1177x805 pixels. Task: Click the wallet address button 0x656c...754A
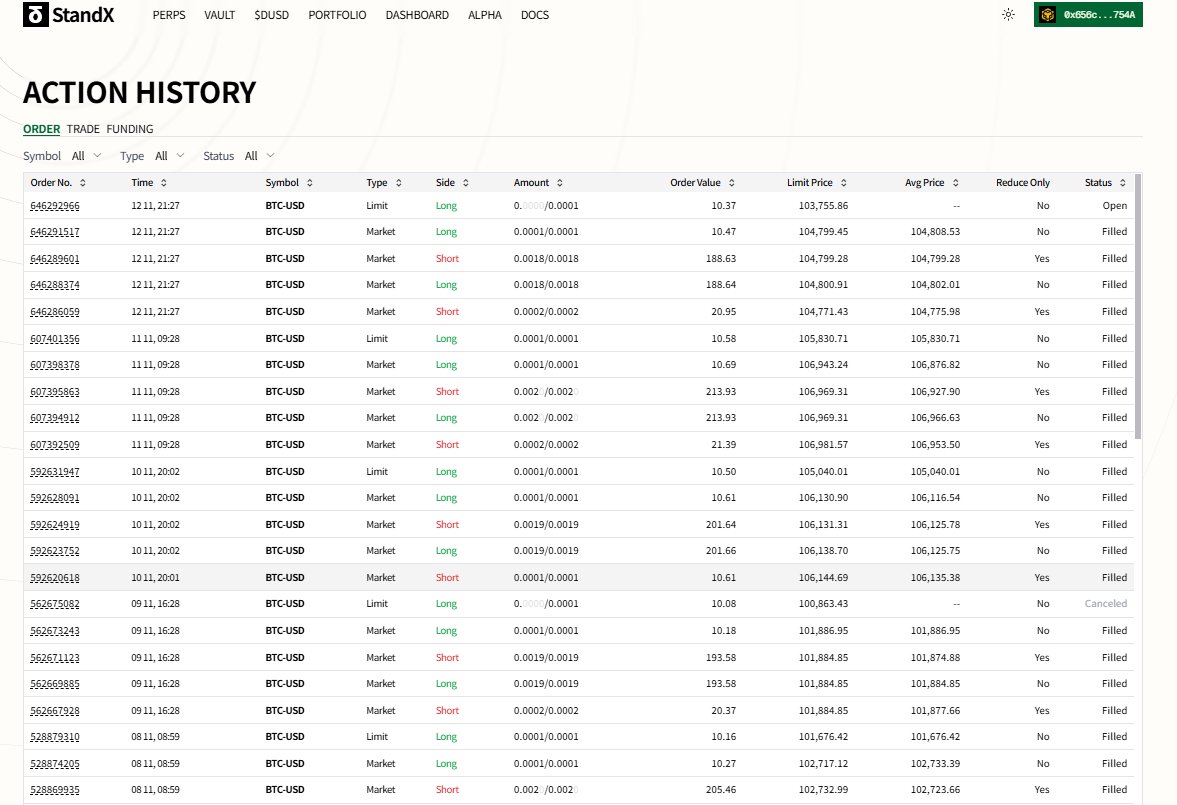point(1088,15)
